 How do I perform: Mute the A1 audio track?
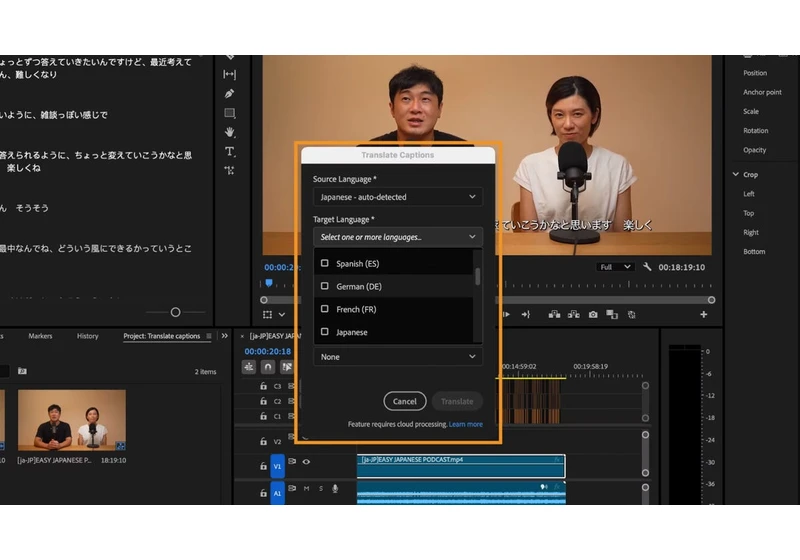307,489
